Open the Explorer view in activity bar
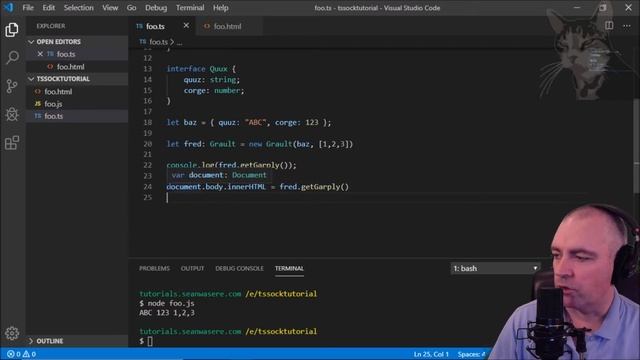This screenshot has height=360, width=640. pos(12,29)
